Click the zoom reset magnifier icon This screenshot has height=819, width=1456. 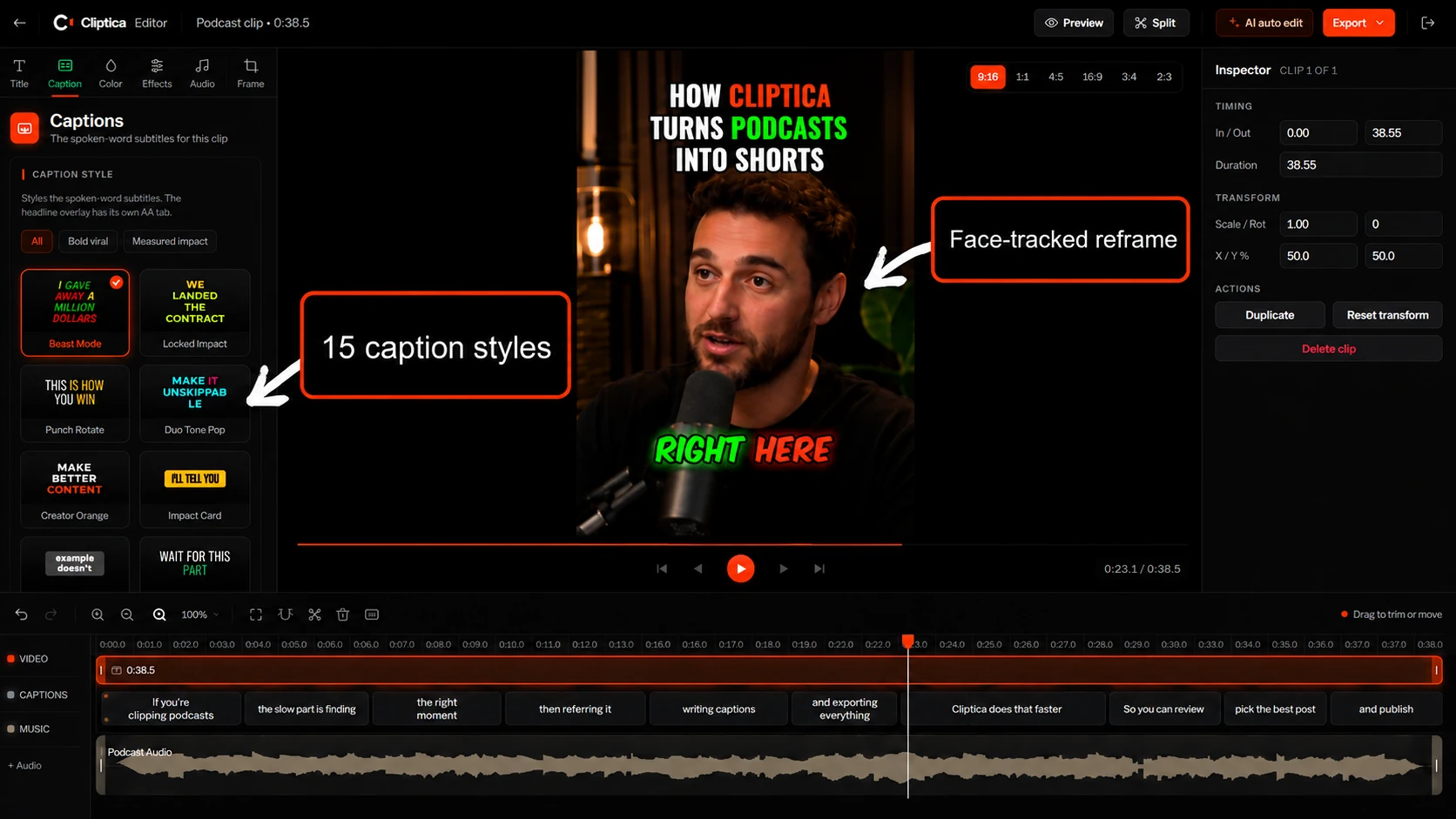tap(159, 614)
